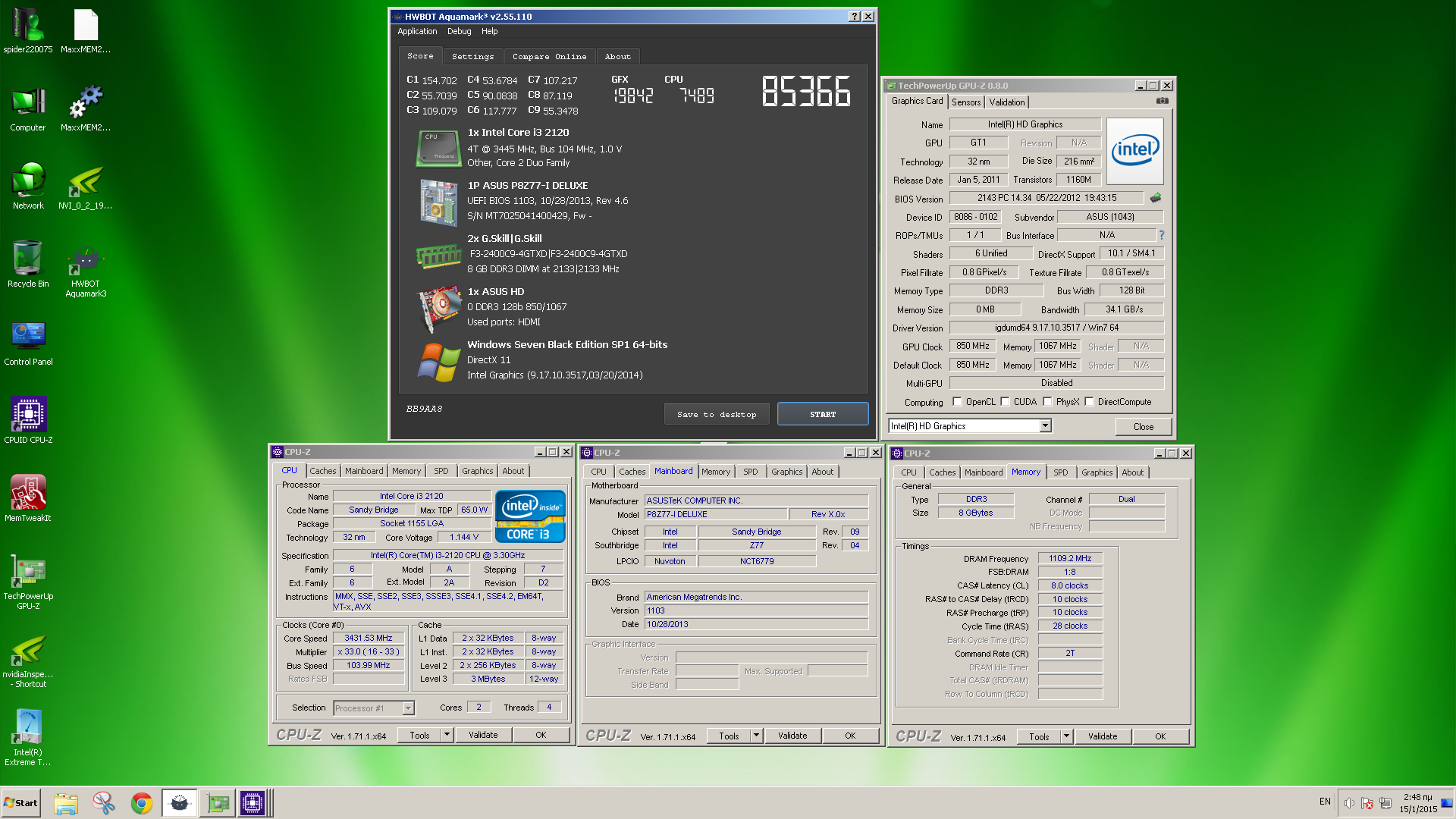Open the Intel(R) HD Graphics GPU dropdown

click(x=1046, y=426)
